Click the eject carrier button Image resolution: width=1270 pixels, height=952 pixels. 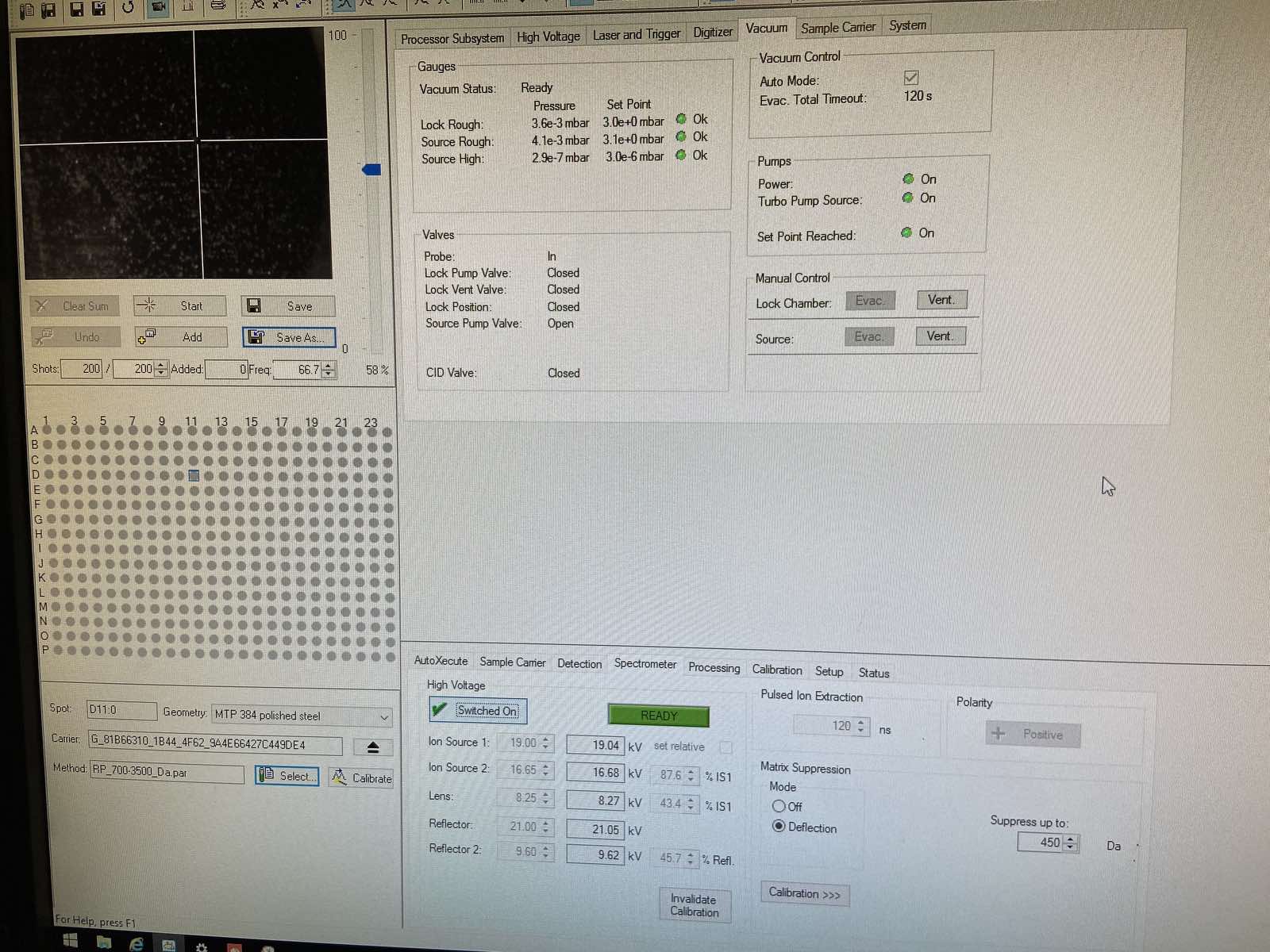tap(372, 747)
